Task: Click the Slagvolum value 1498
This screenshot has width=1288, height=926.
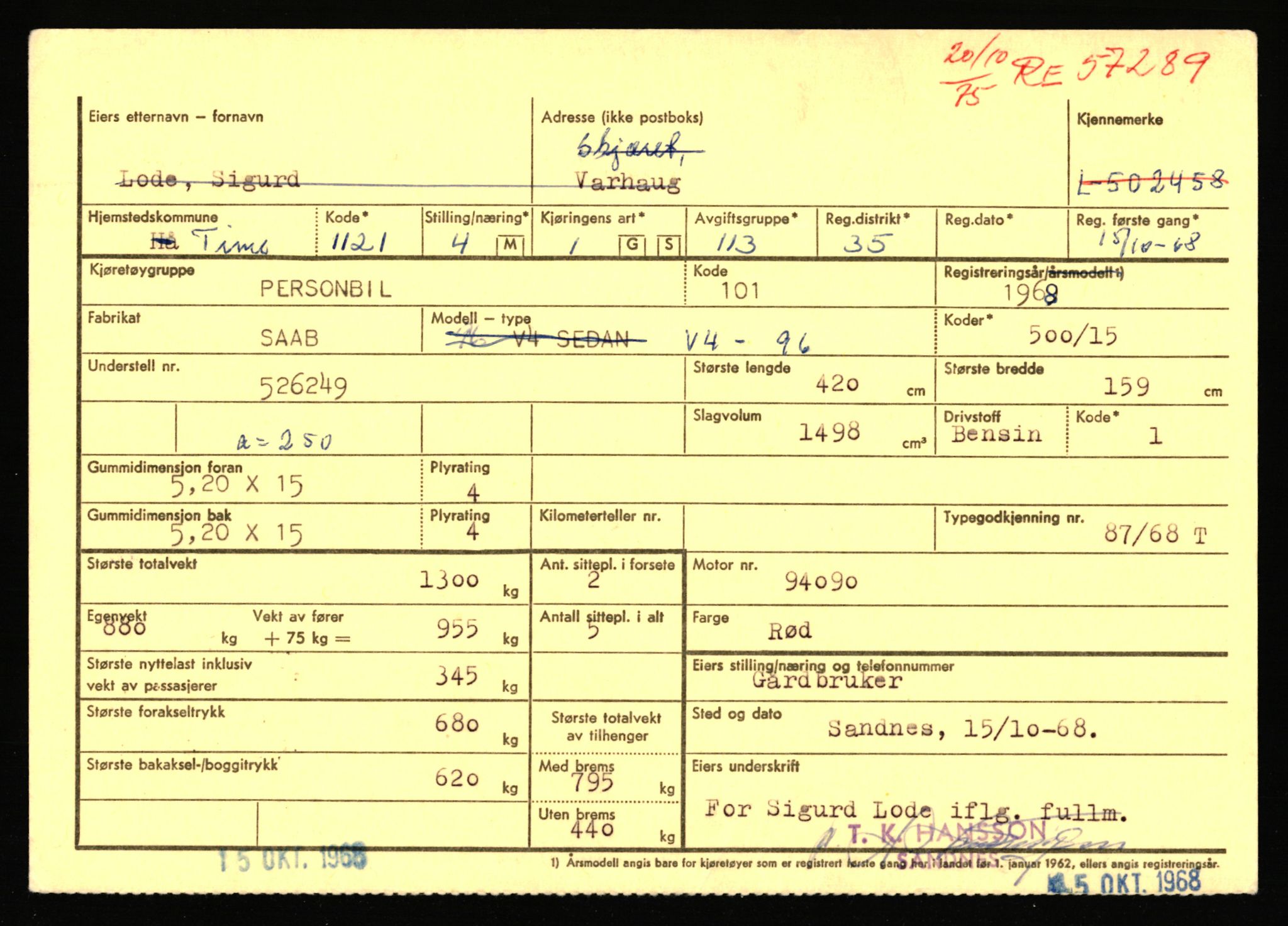Action: pyautogui.click(x=829, y=432)
